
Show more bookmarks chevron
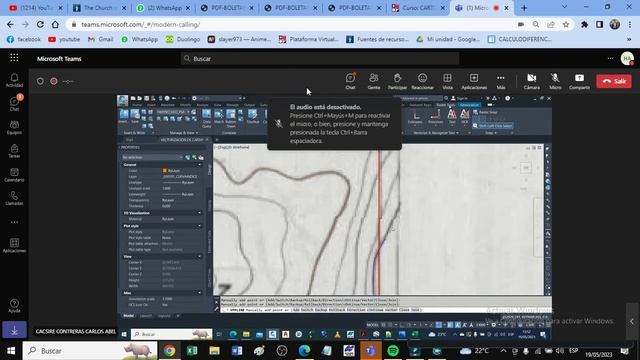(629, 39)
